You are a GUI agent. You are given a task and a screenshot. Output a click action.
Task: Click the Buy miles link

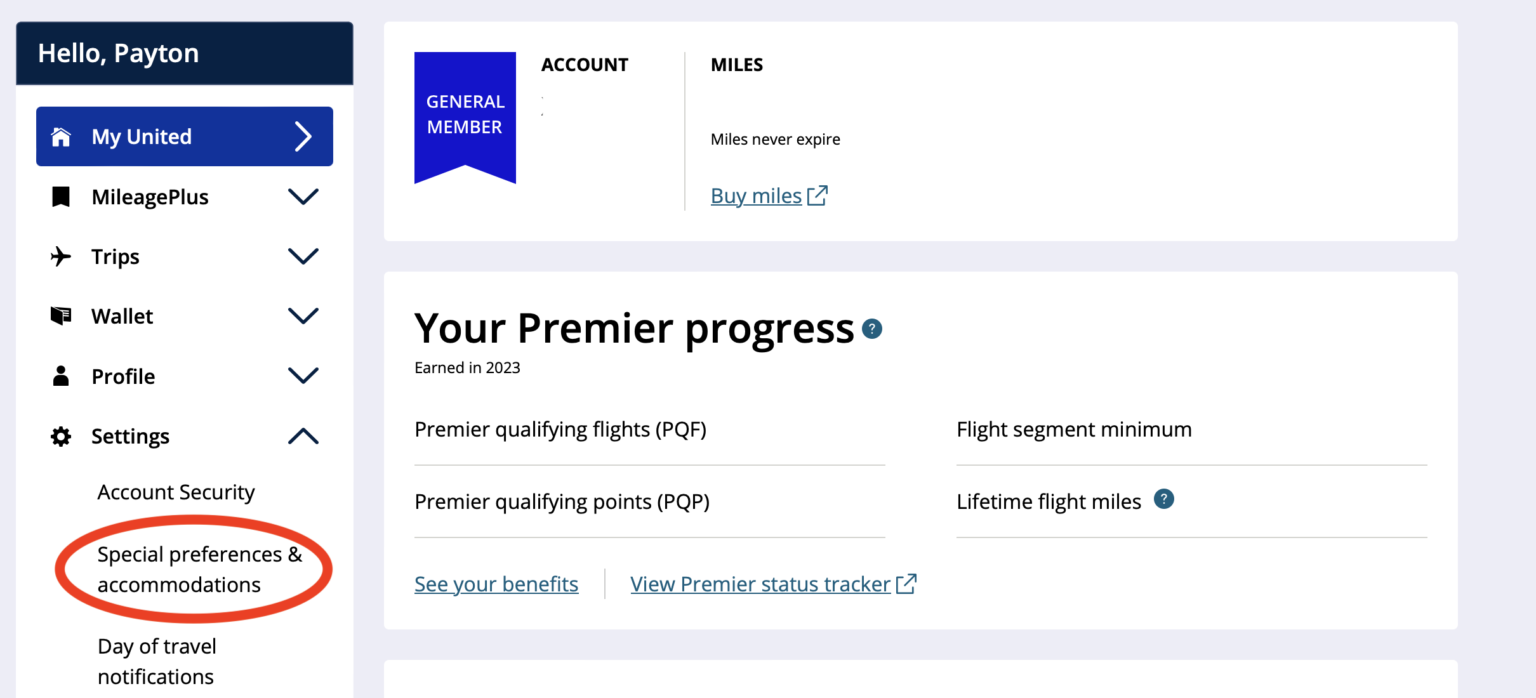point(756,195)
